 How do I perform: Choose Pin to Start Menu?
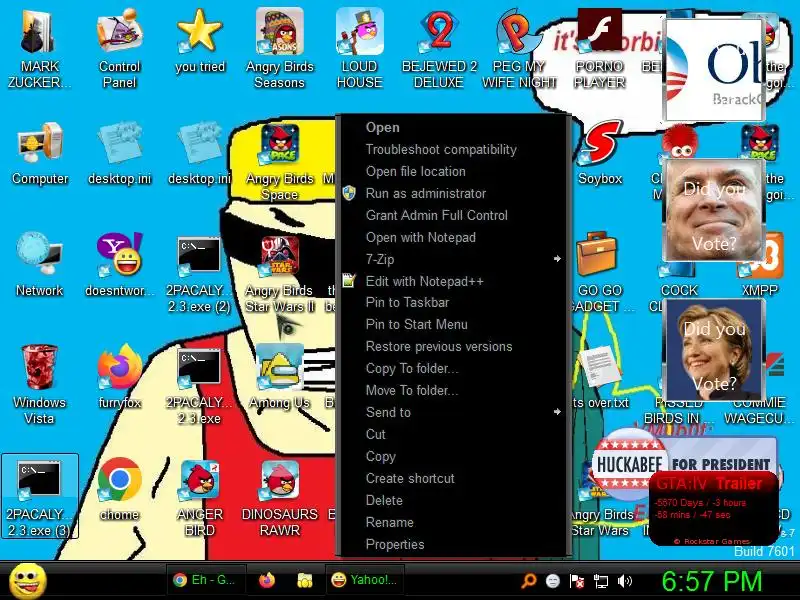pos(454,324)
